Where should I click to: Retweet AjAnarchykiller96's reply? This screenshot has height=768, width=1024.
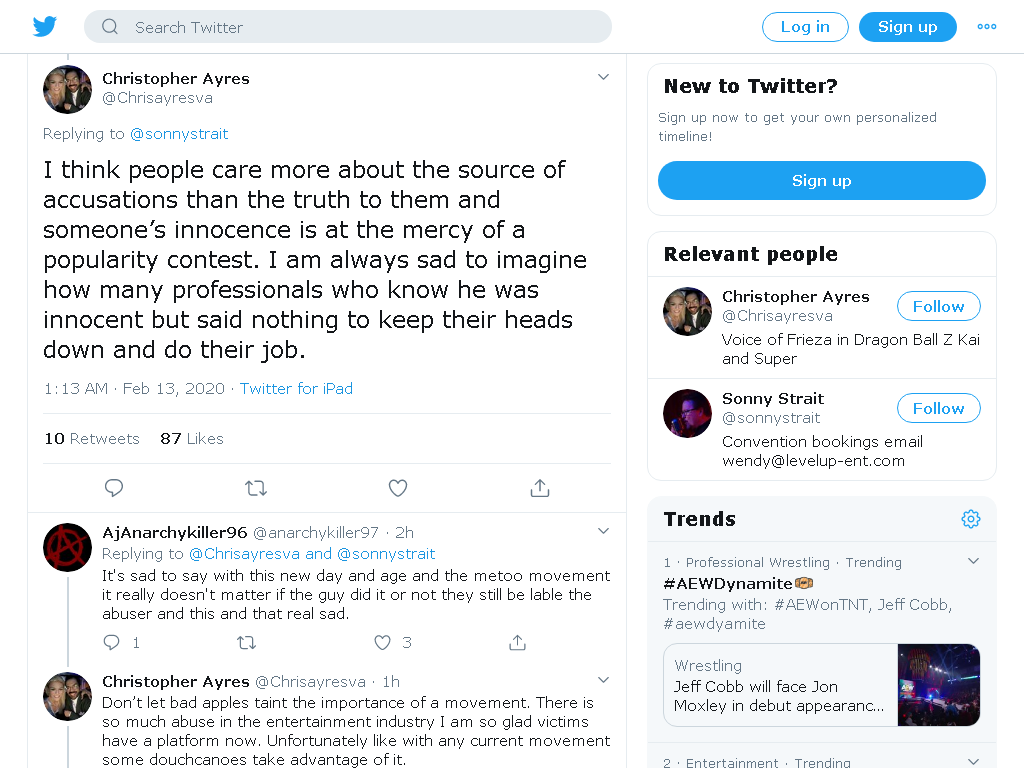point(246,643)
